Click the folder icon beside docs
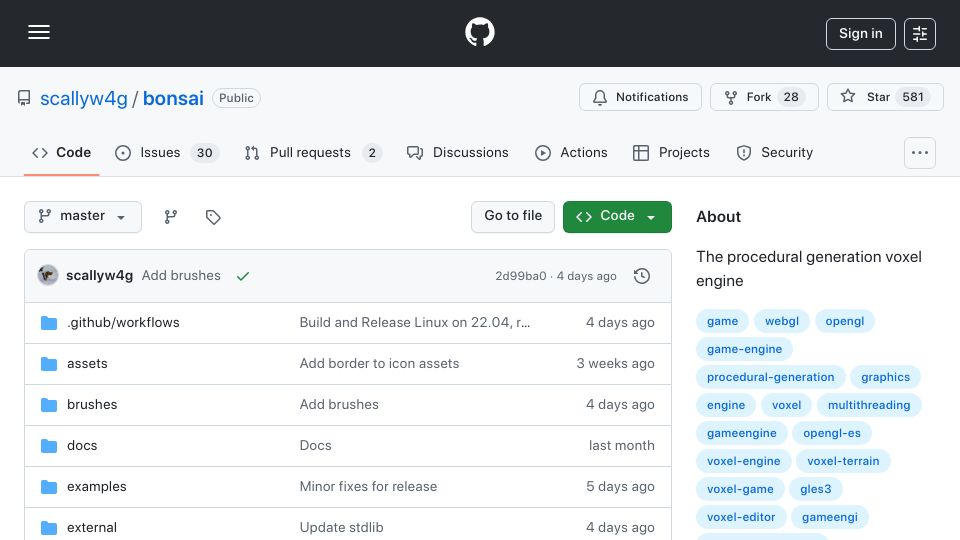The width and height of the screenshot is (960, 540). 49,446
